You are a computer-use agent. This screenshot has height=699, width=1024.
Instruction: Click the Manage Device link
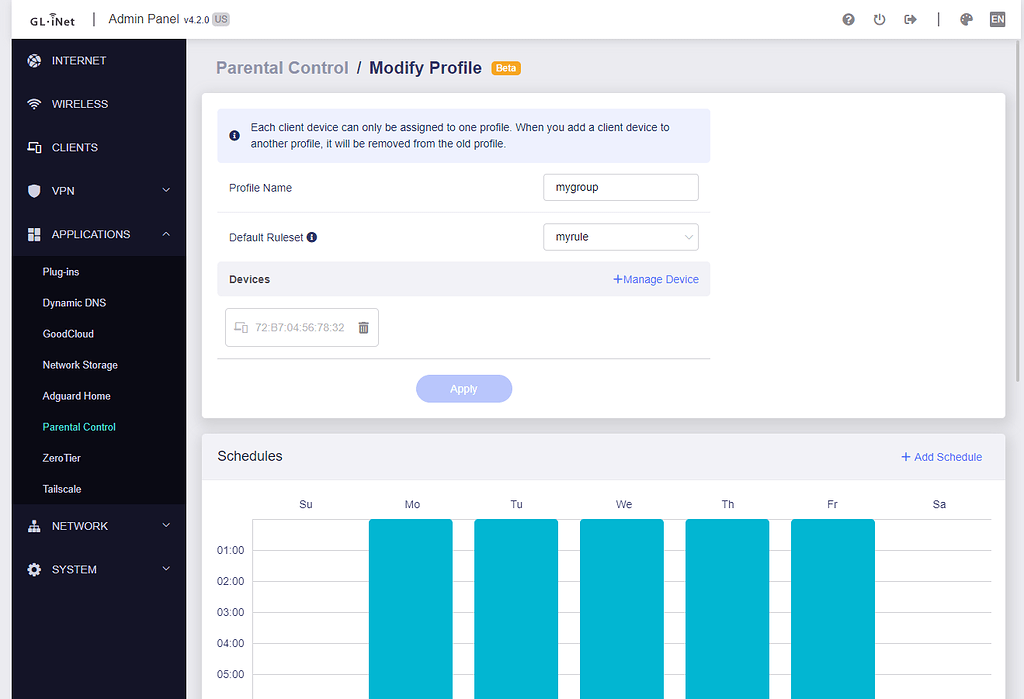(655, 279)
